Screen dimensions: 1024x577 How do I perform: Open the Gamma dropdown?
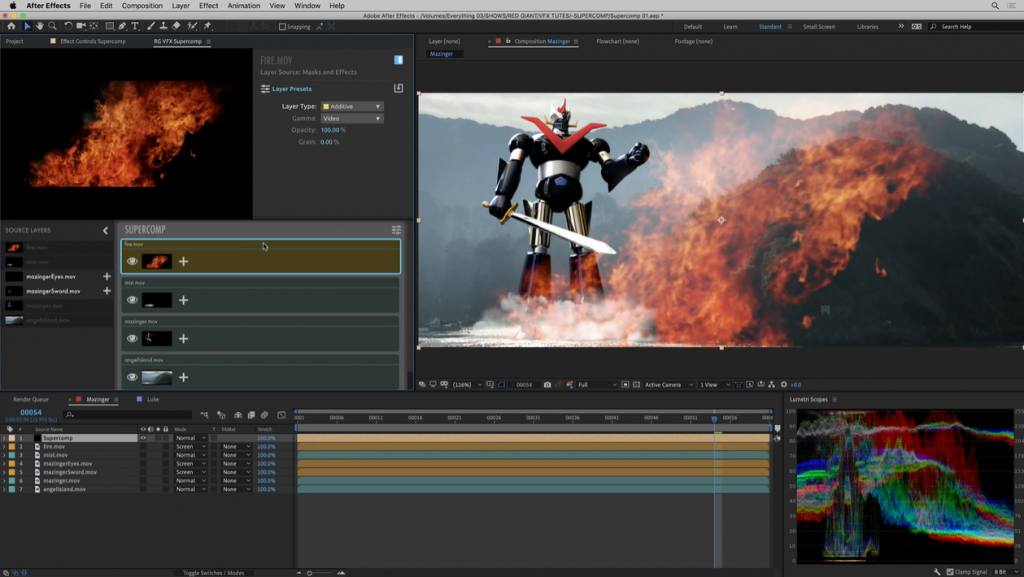[352, 119]
